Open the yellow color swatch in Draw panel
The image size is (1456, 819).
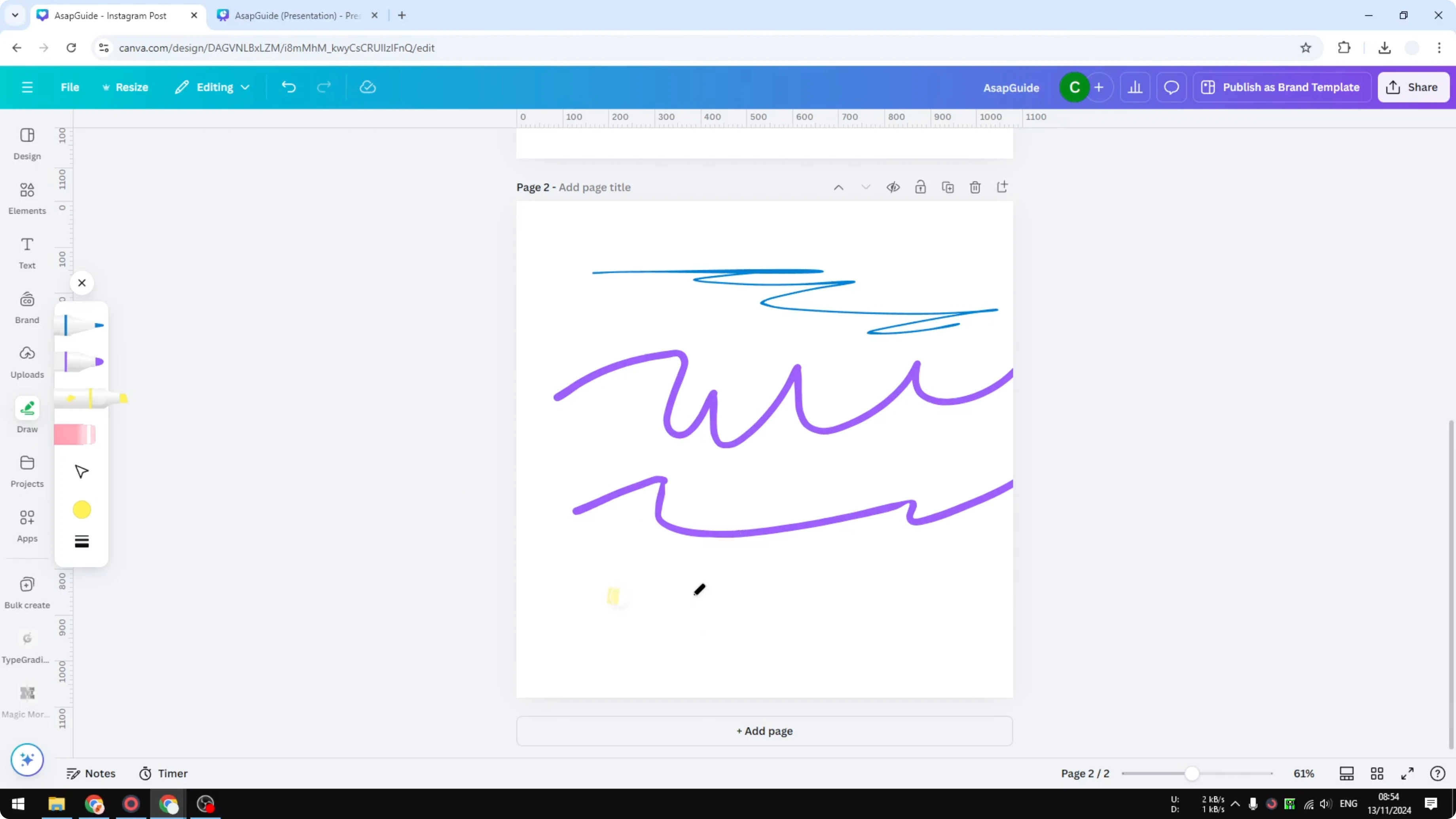[82, 509]
